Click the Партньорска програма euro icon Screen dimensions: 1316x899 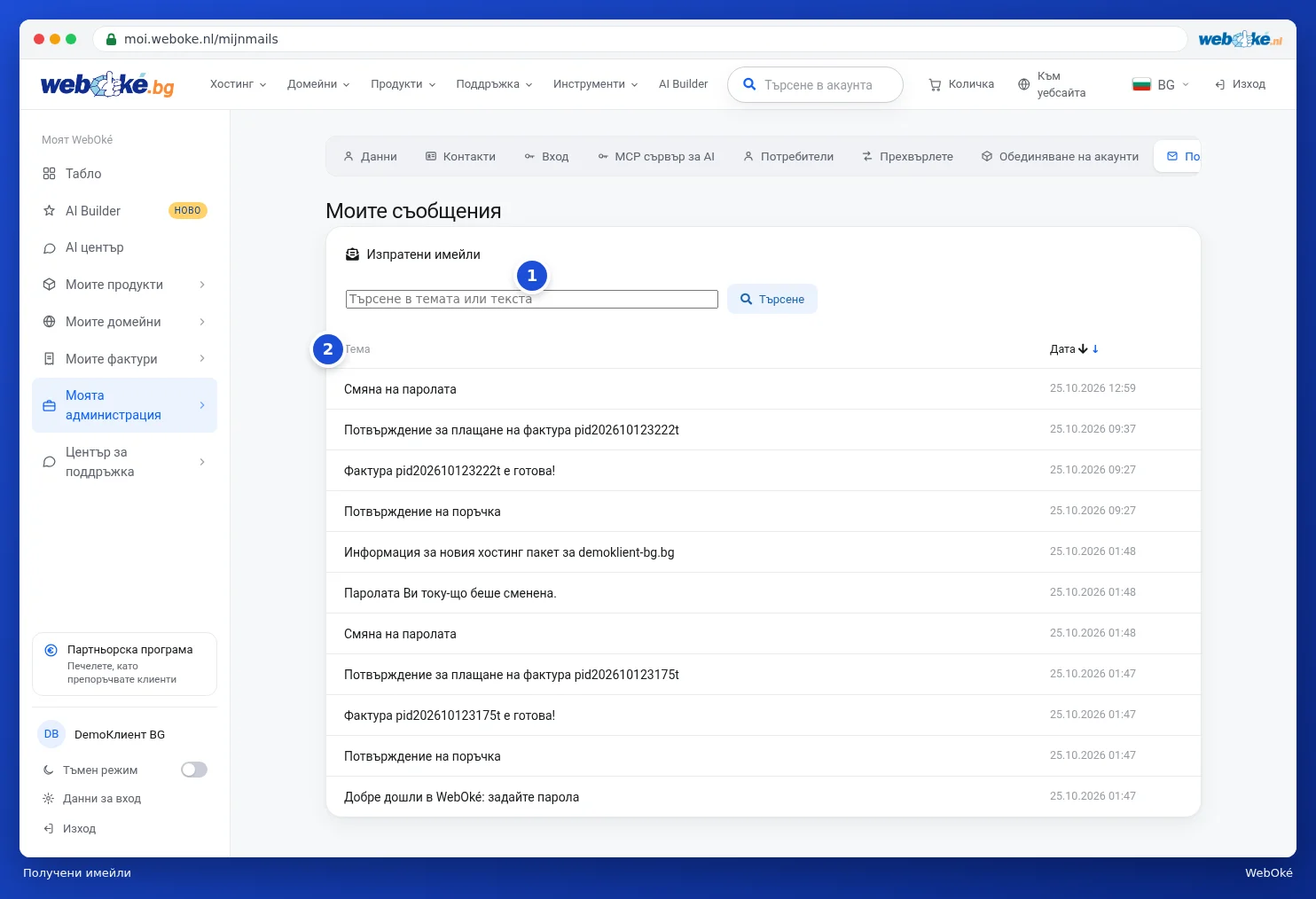[51, 650]
